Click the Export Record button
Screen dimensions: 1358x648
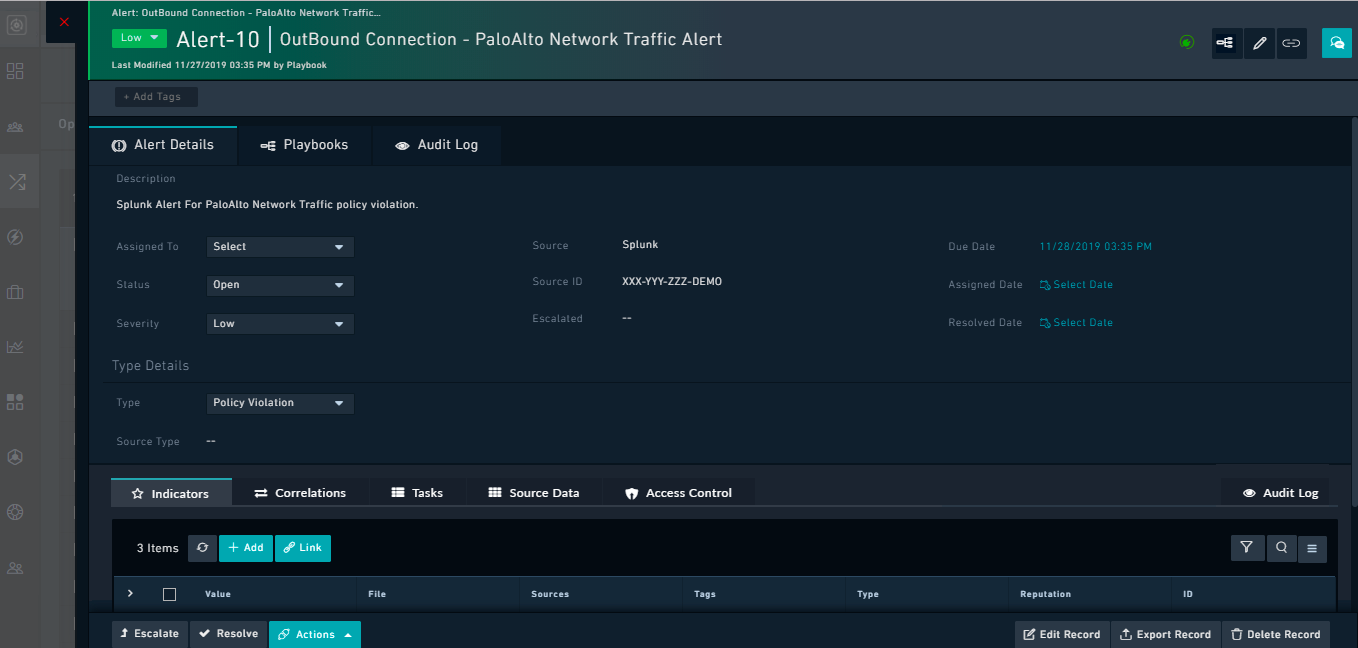tap(1165, 634)
